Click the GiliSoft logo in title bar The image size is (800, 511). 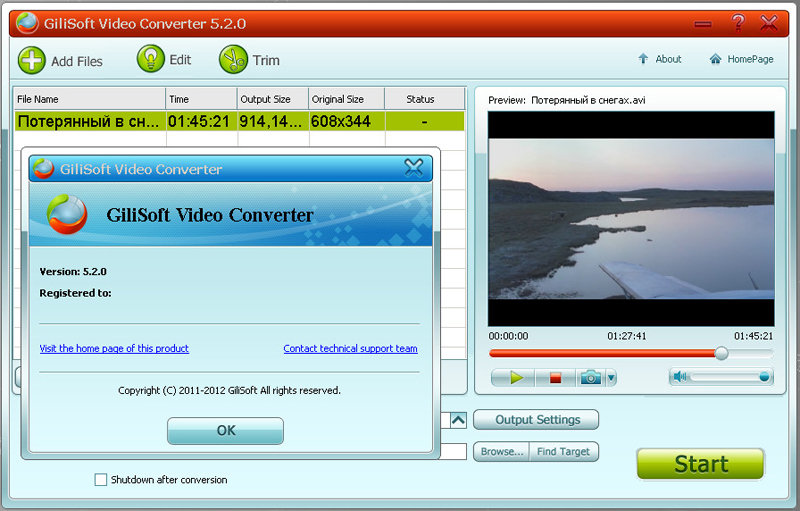pyautogui.click(x=27, y=23)
